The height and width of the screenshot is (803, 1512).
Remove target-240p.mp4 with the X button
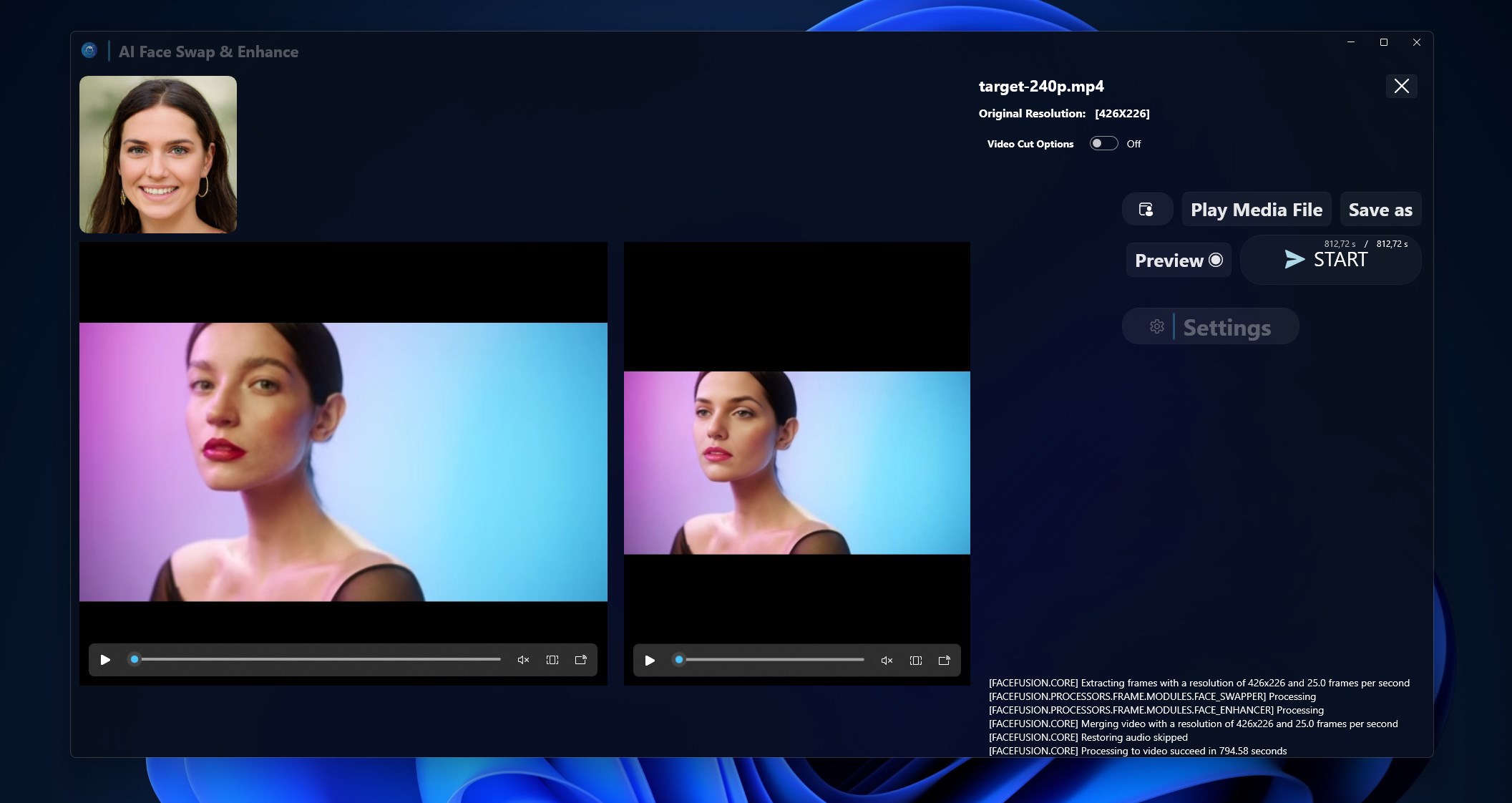pyautogui.click(x=1401, y=86)
